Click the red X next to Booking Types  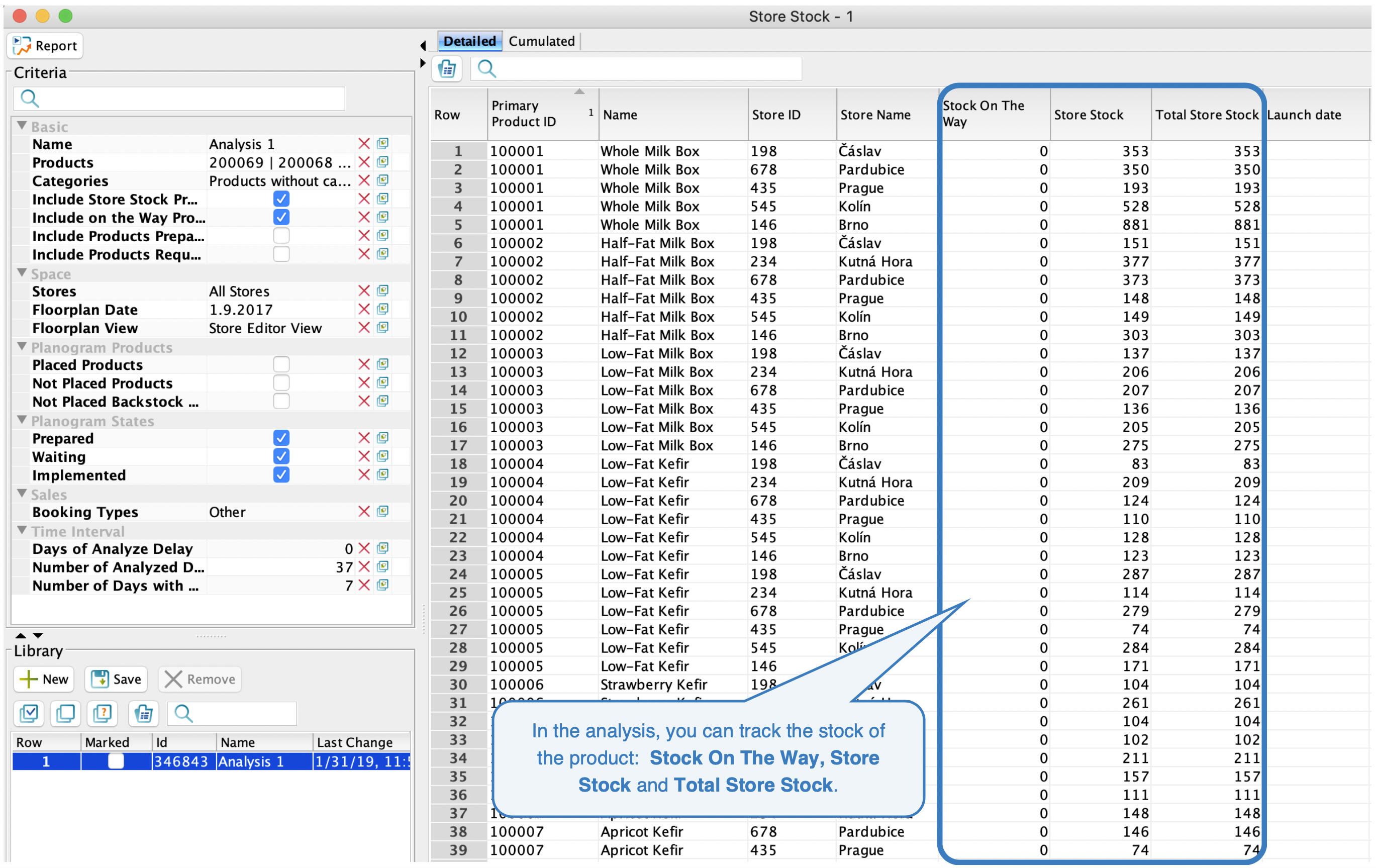(x=364, y=512)
